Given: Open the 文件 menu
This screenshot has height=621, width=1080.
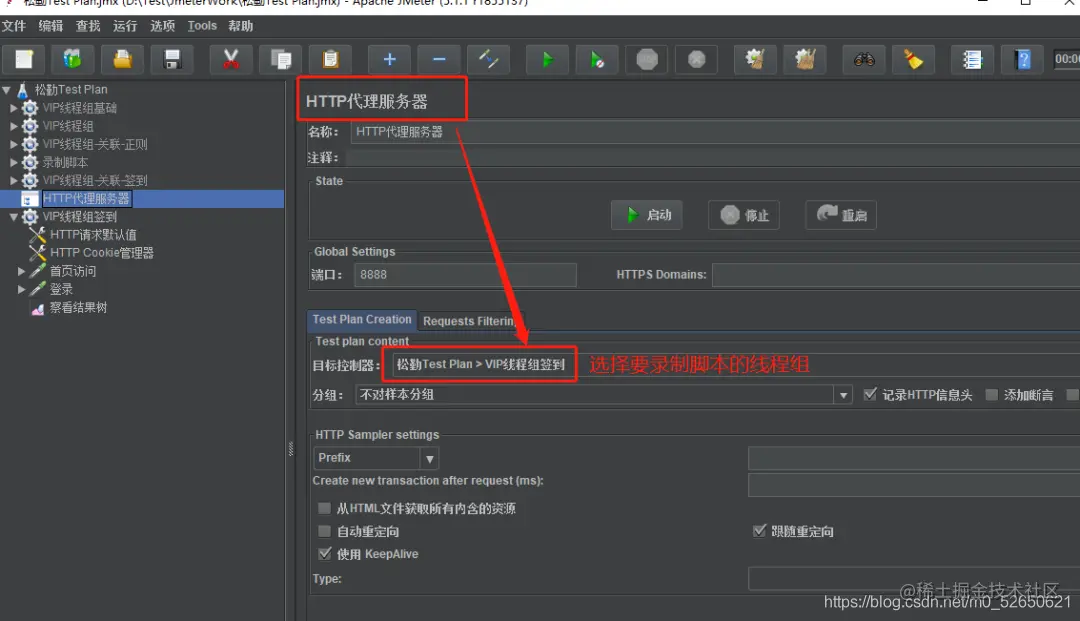Looking at the screenshot, I should coord(14,26).
